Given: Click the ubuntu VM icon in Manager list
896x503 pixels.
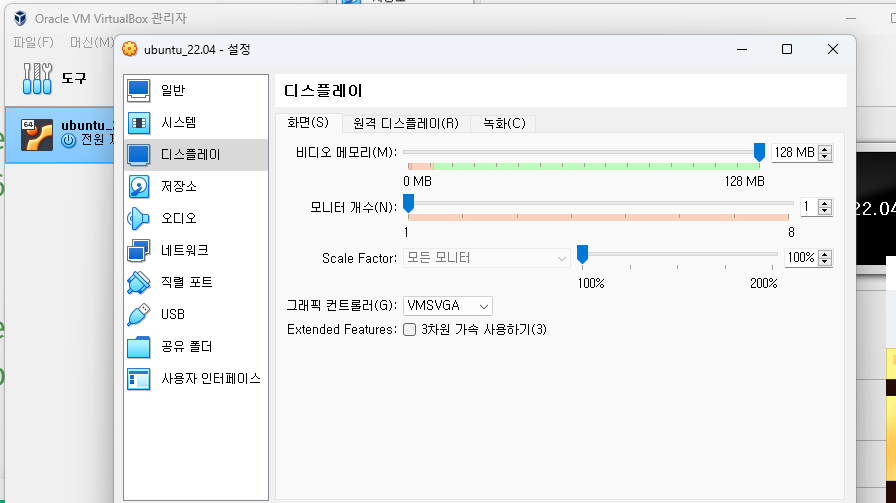Looking at the screenshot, I should coord(37,135).
